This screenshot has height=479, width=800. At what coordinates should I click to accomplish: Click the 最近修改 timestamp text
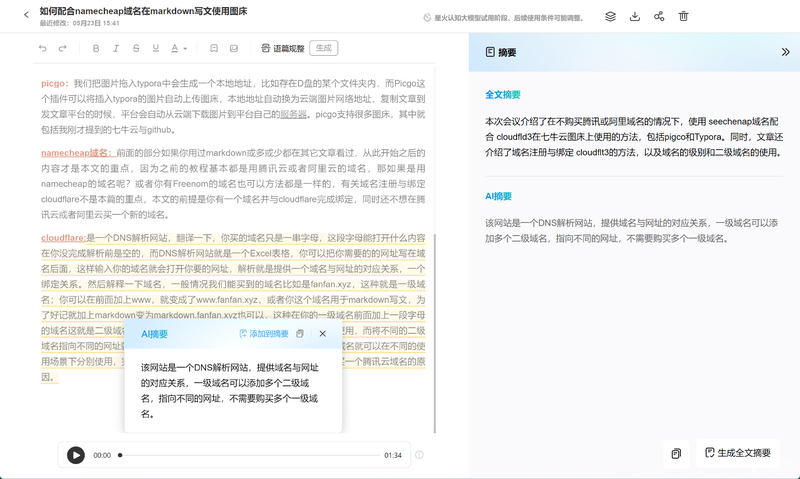[x=80, y=23]
